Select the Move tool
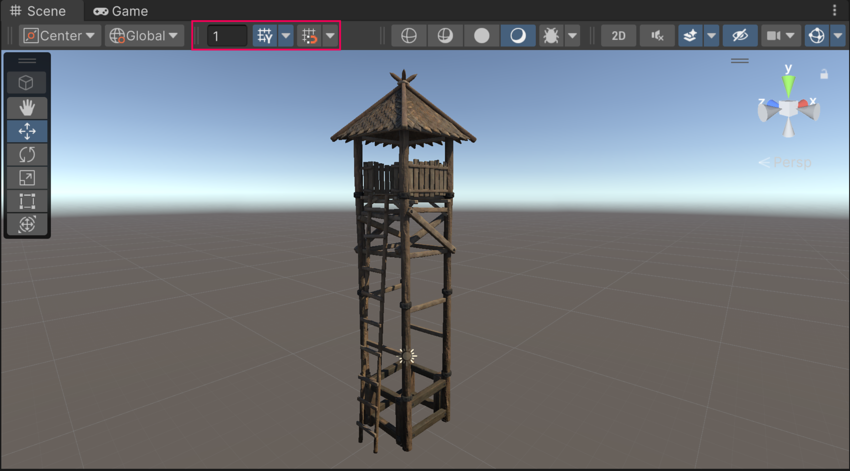The height and width of the screenshot is (471, 850). [27, 131]
